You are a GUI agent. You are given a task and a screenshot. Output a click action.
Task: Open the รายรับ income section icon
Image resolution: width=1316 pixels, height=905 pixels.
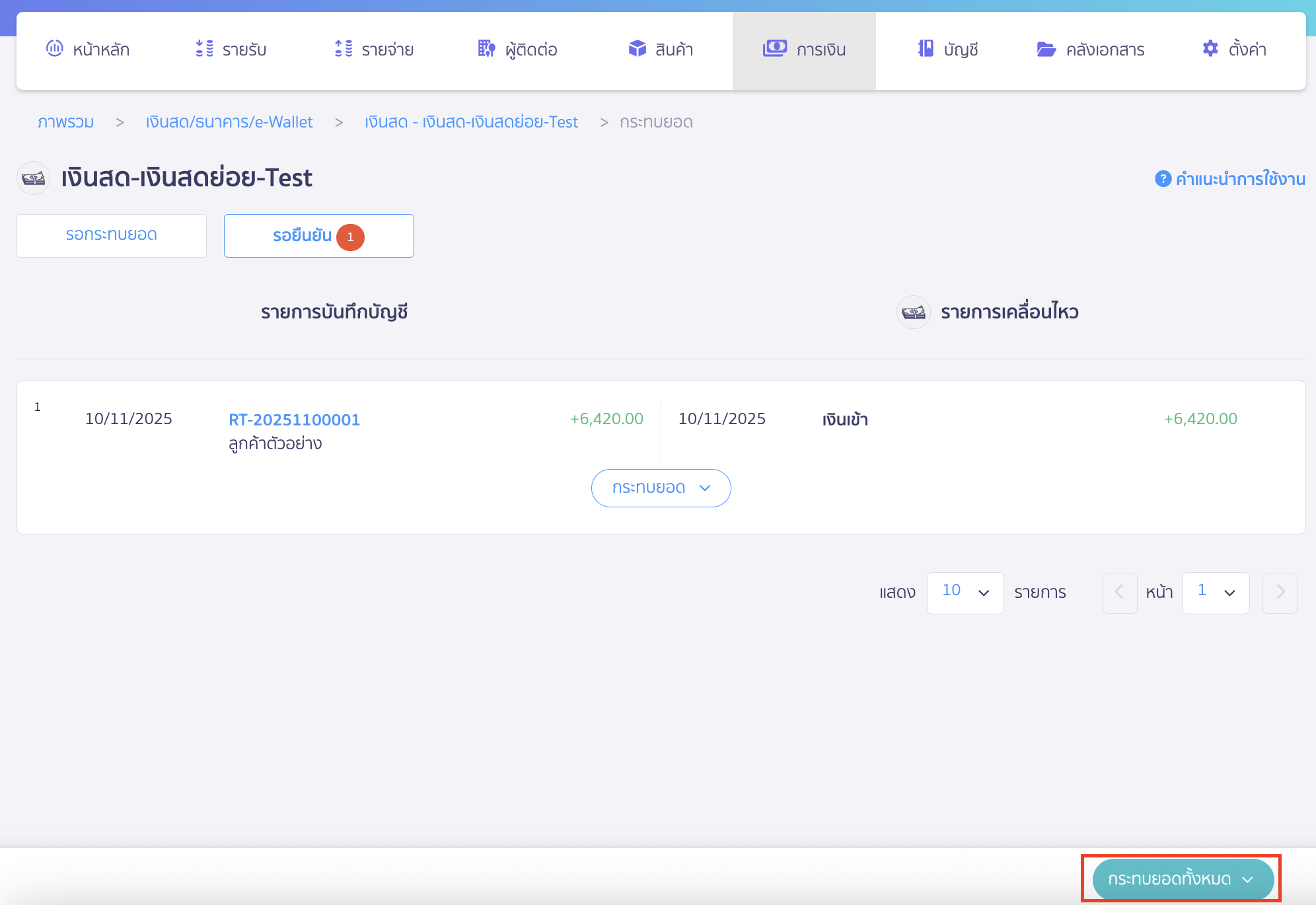[x=204, y=49]
